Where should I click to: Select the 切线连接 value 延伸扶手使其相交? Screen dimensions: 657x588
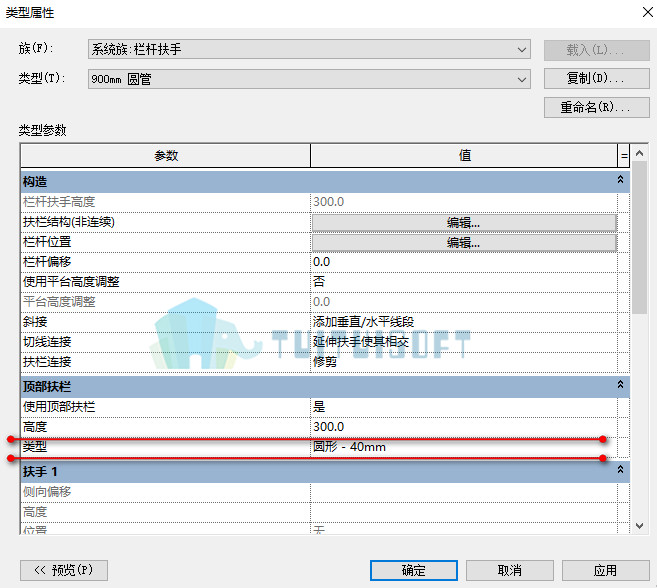464,342
